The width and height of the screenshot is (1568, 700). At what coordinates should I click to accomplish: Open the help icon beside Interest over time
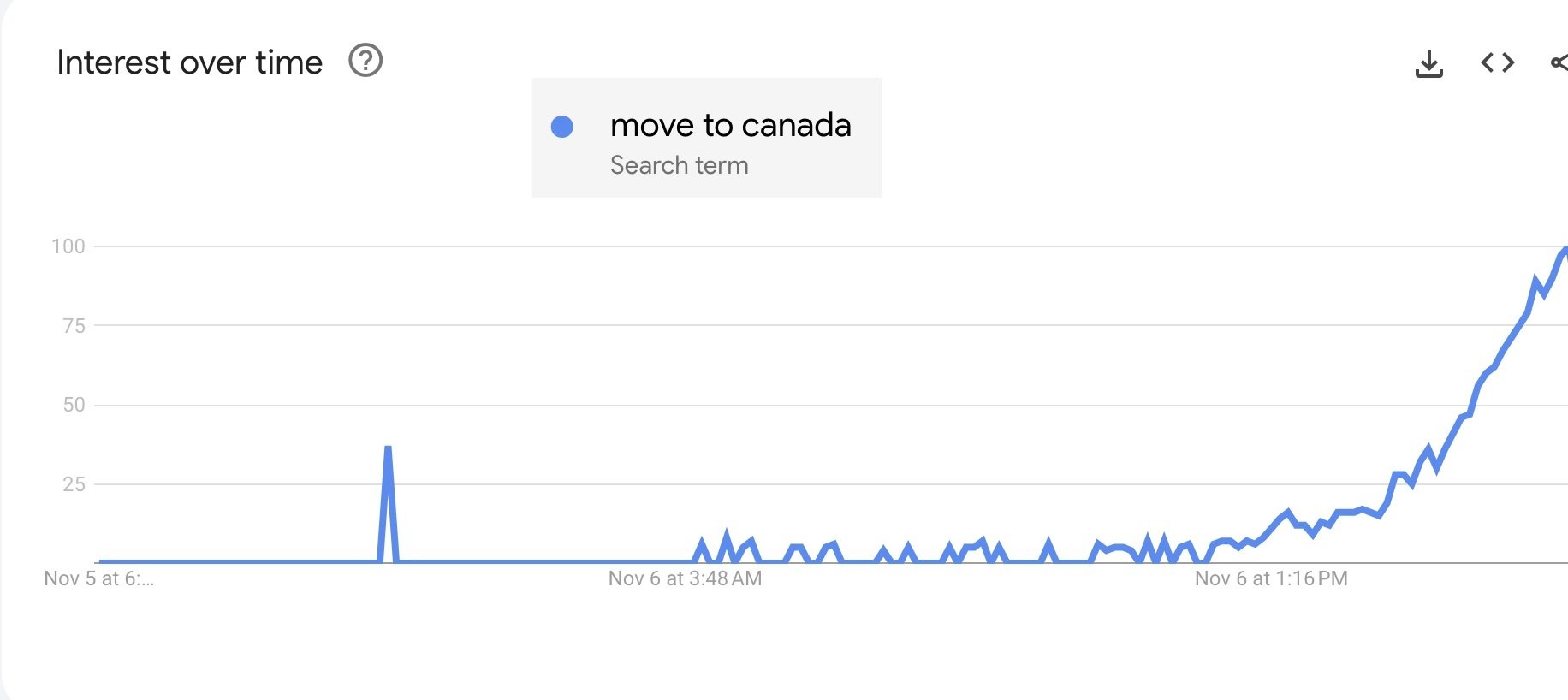pos(365,61)
